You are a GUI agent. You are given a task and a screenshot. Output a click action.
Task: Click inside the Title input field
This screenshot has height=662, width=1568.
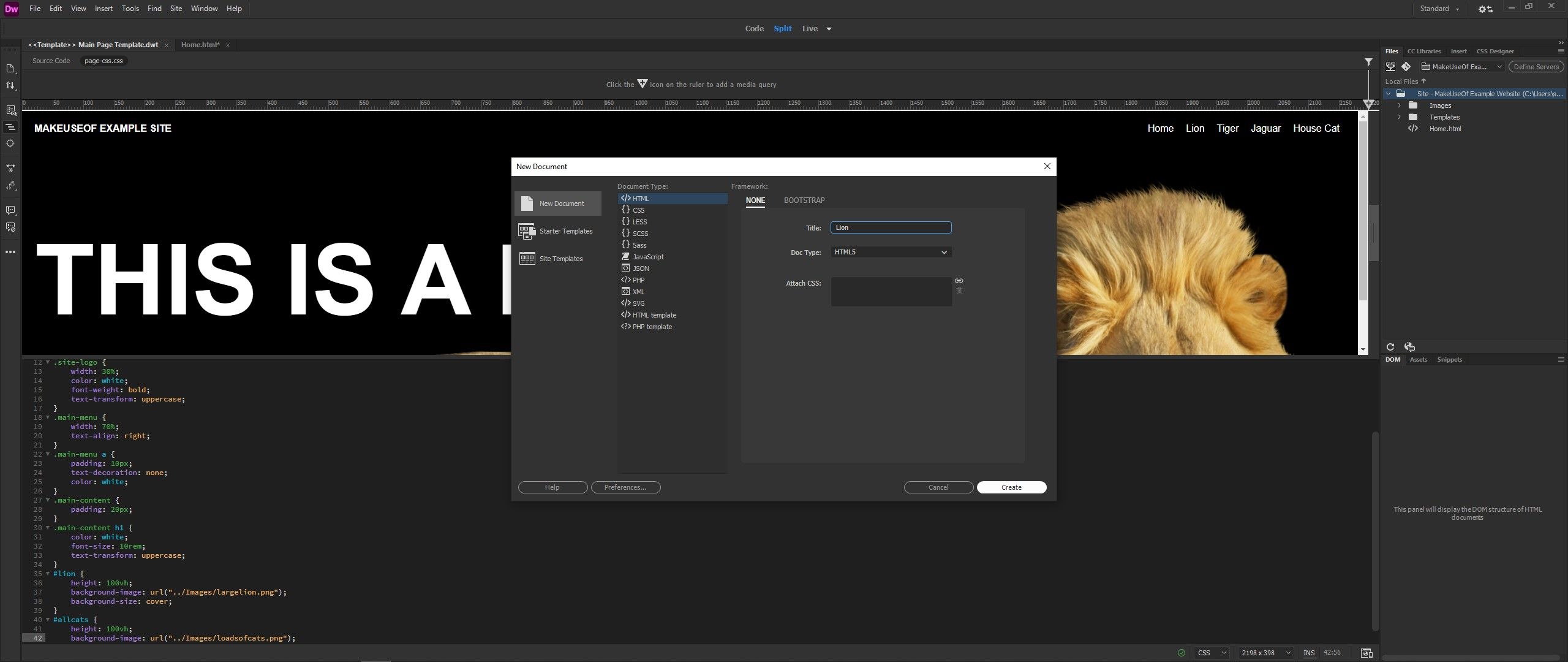(890, 227)
